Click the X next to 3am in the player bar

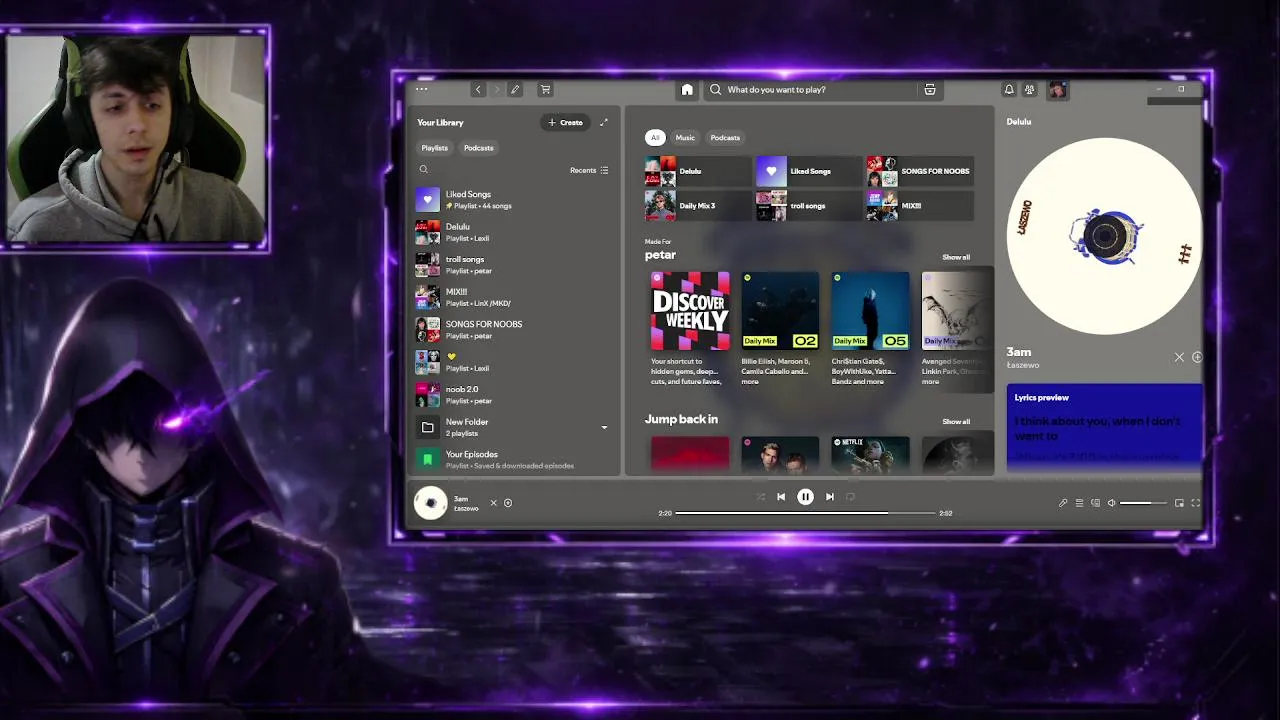pyautogui.click(x=493, y=503)
